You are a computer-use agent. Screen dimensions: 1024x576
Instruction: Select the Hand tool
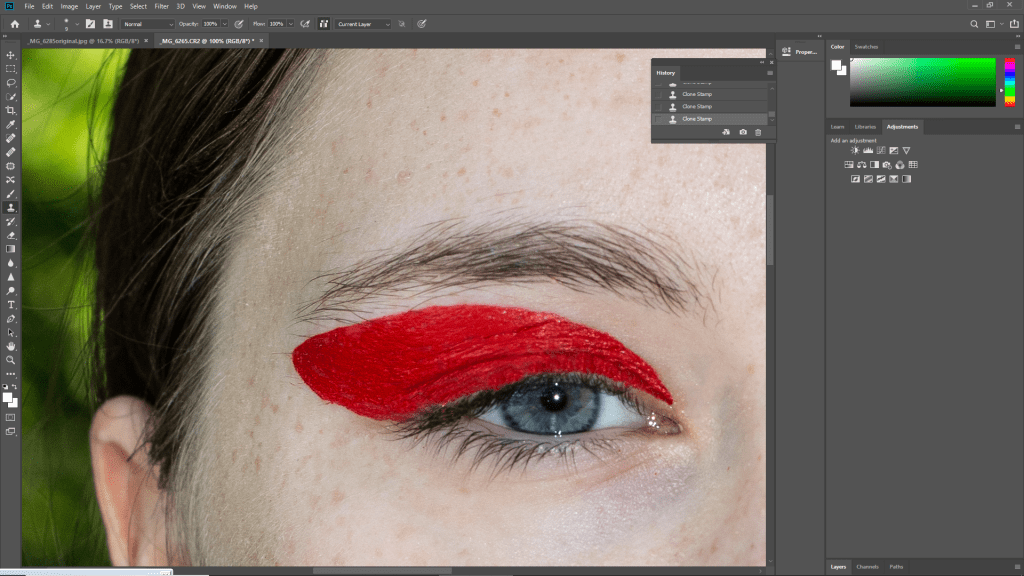click(11, 346)
